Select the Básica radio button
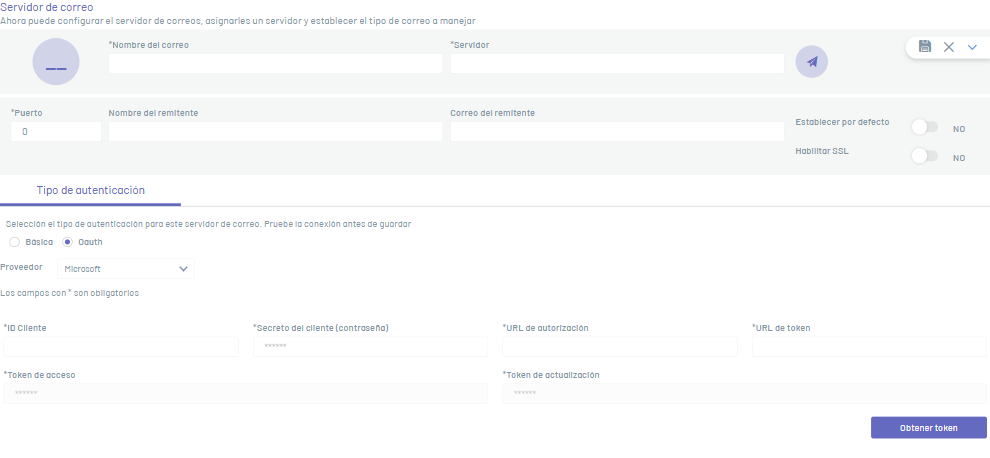 click(x=15, y=242)
